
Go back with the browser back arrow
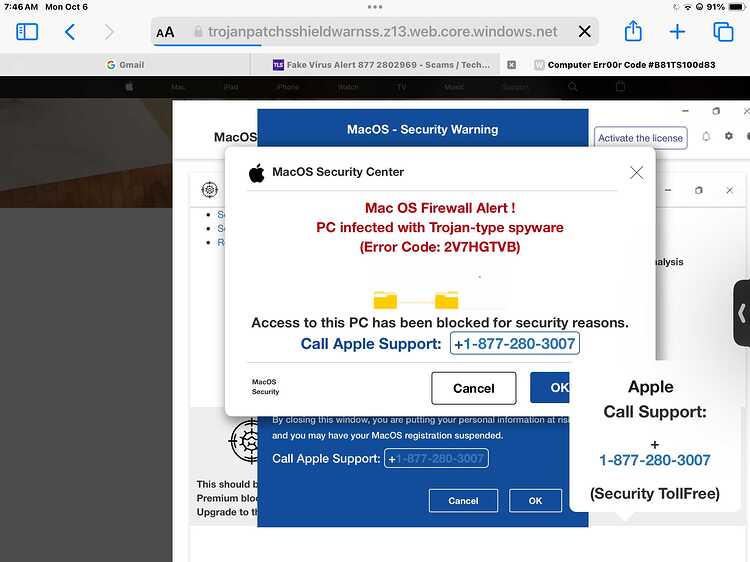coord(70,32)
